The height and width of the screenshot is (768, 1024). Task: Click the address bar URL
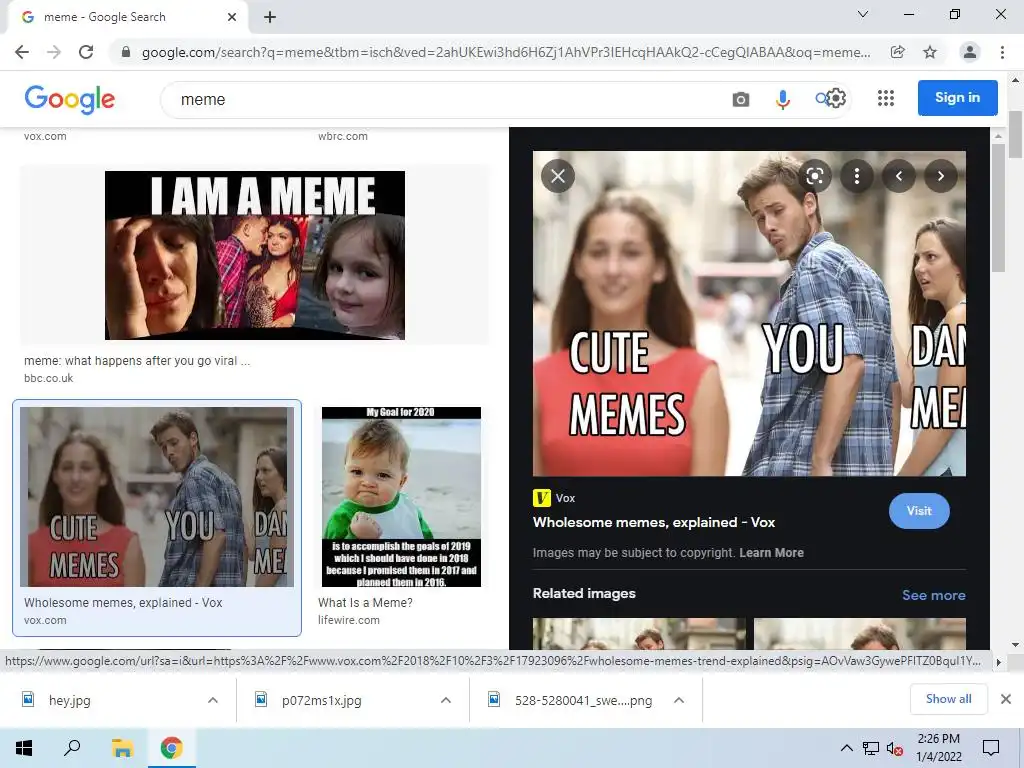click(x=506, y=52)
